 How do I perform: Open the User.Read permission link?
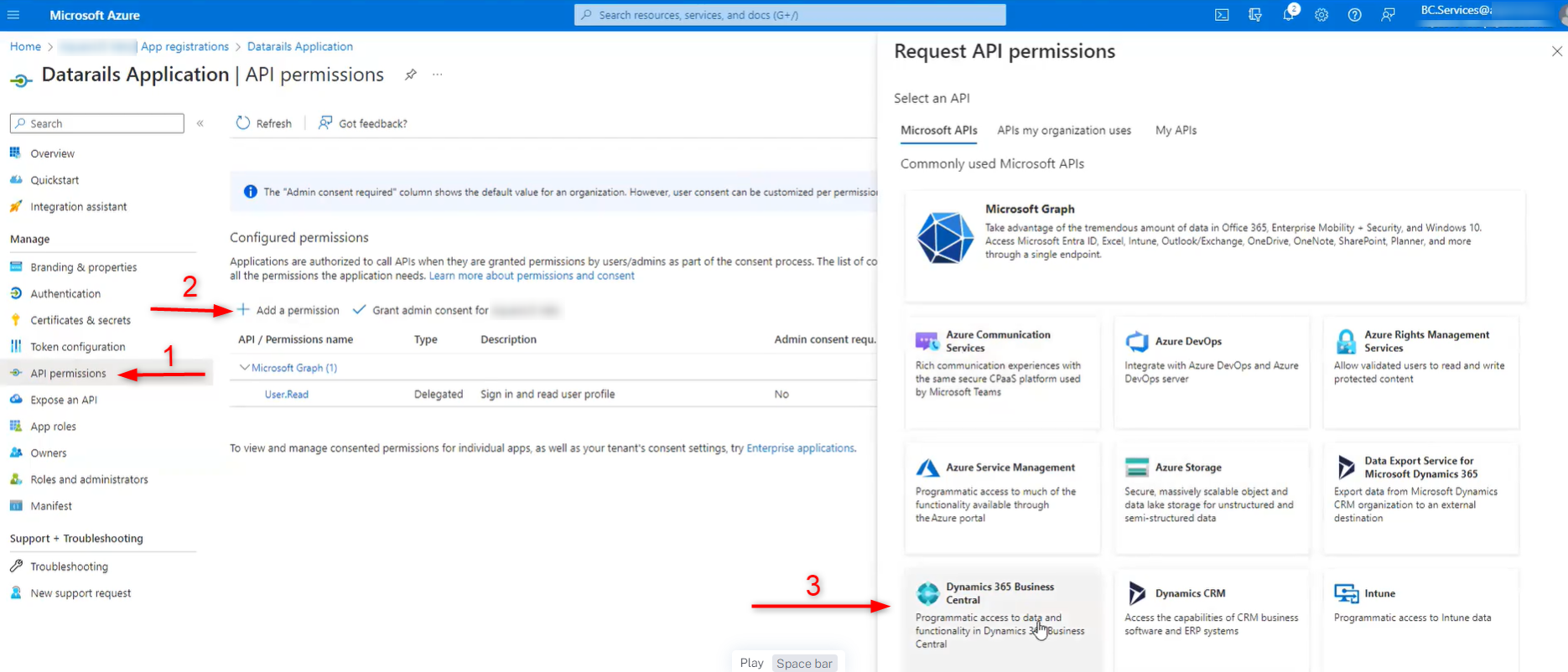point(287,395)
